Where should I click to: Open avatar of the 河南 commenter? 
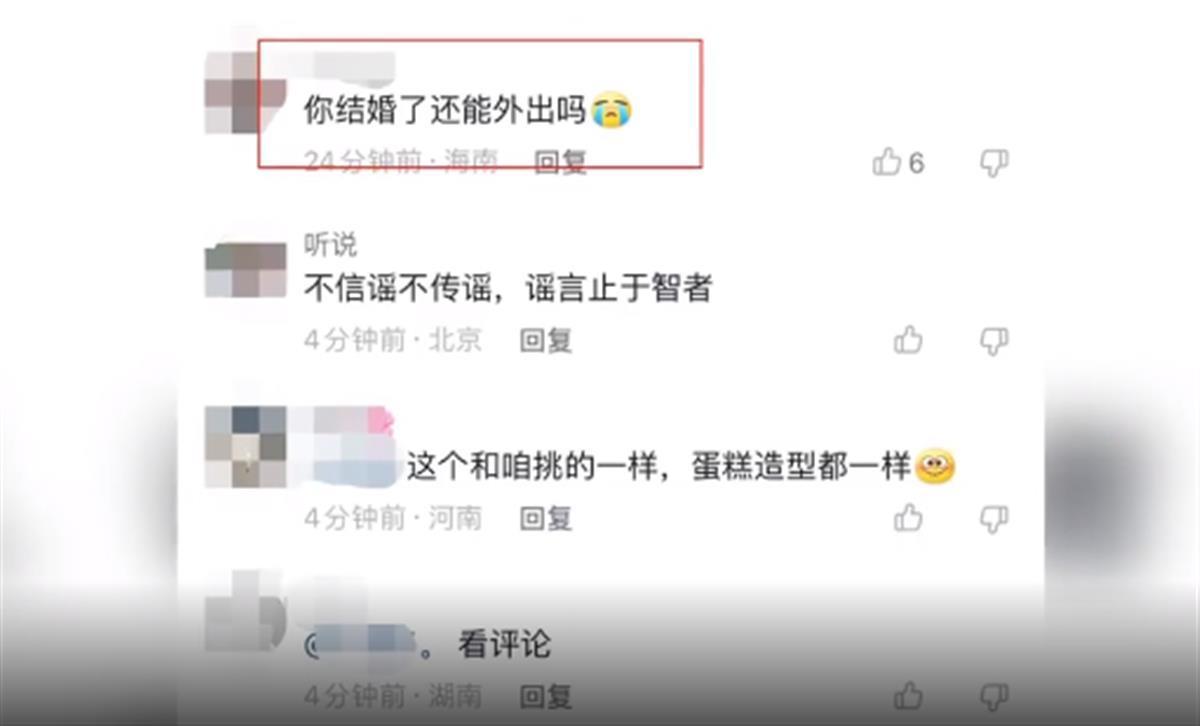pyautogui.click(x=245, y=447)
